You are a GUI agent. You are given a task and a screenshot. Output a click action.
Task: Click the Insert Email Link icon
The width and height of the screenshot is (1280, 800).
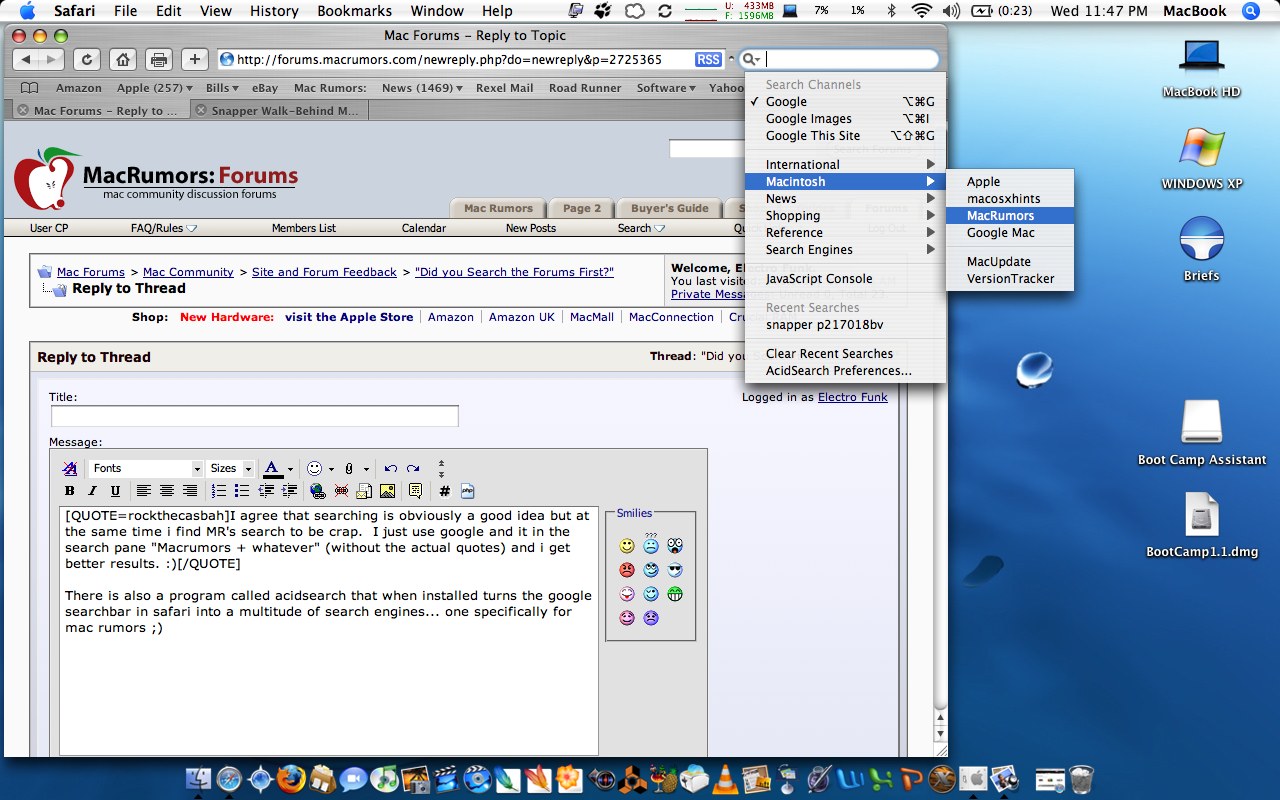[364, 491]
